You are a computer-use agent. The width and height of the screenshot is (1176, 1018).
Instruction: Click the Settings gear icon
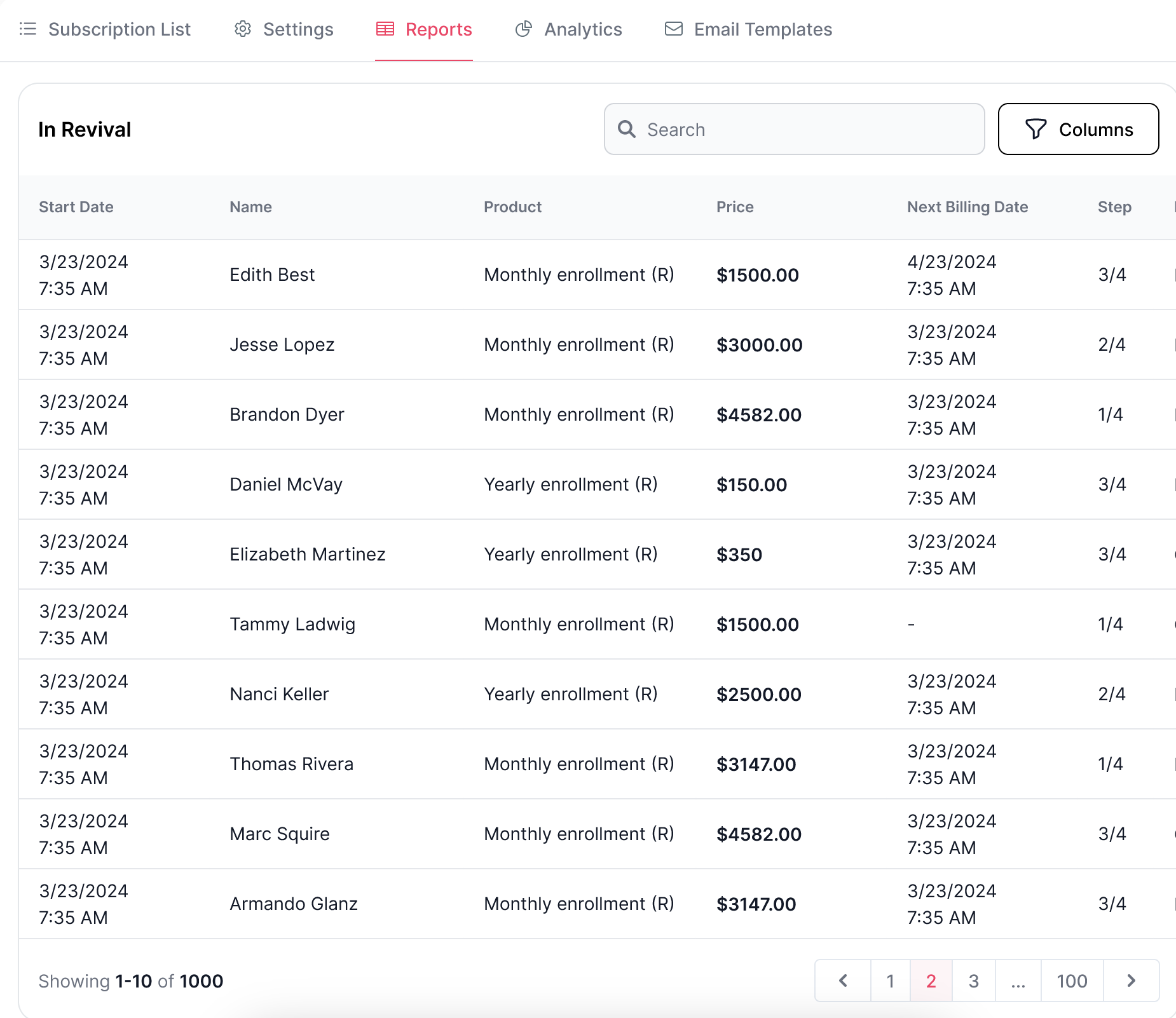243,29
